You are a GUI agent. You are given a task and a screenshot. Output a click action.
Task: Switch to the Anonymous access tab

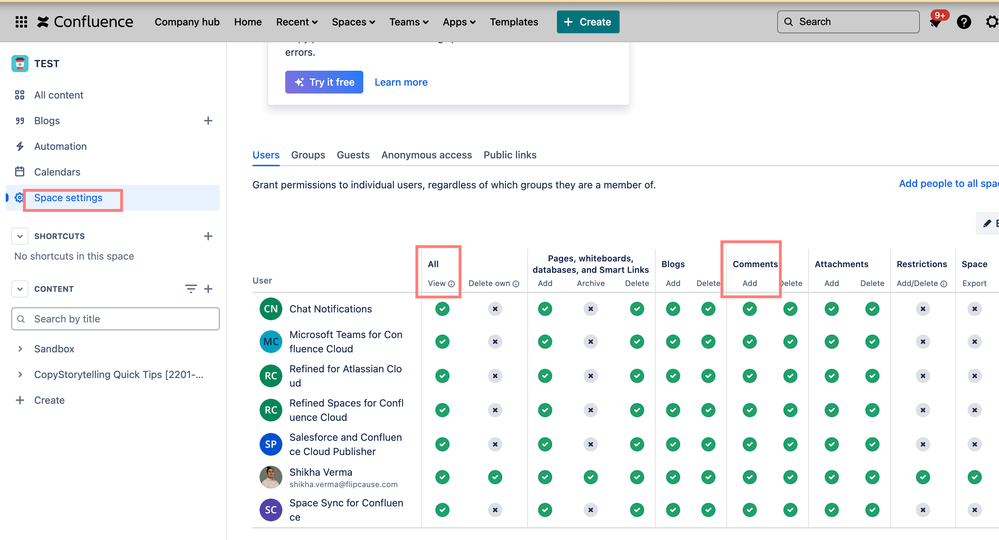(x=426, y=155)
